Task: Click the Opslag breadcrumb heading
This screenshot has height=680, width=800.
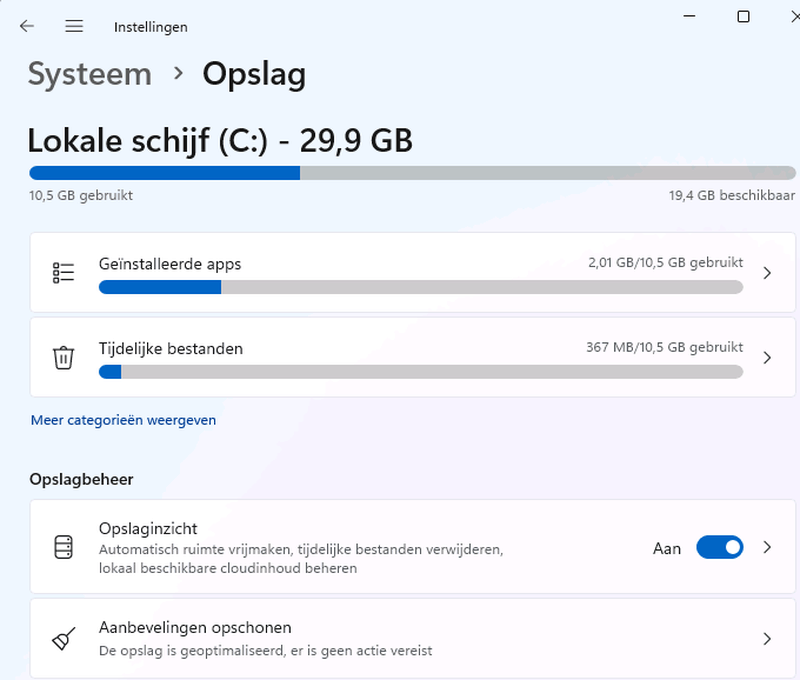Action: click(255, 75)
